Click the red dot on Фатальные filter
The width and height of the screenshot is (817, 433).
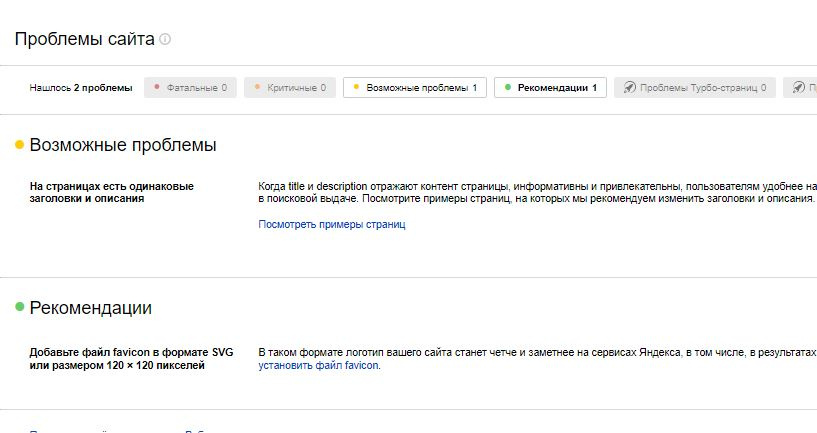click(x=158, y=88)
